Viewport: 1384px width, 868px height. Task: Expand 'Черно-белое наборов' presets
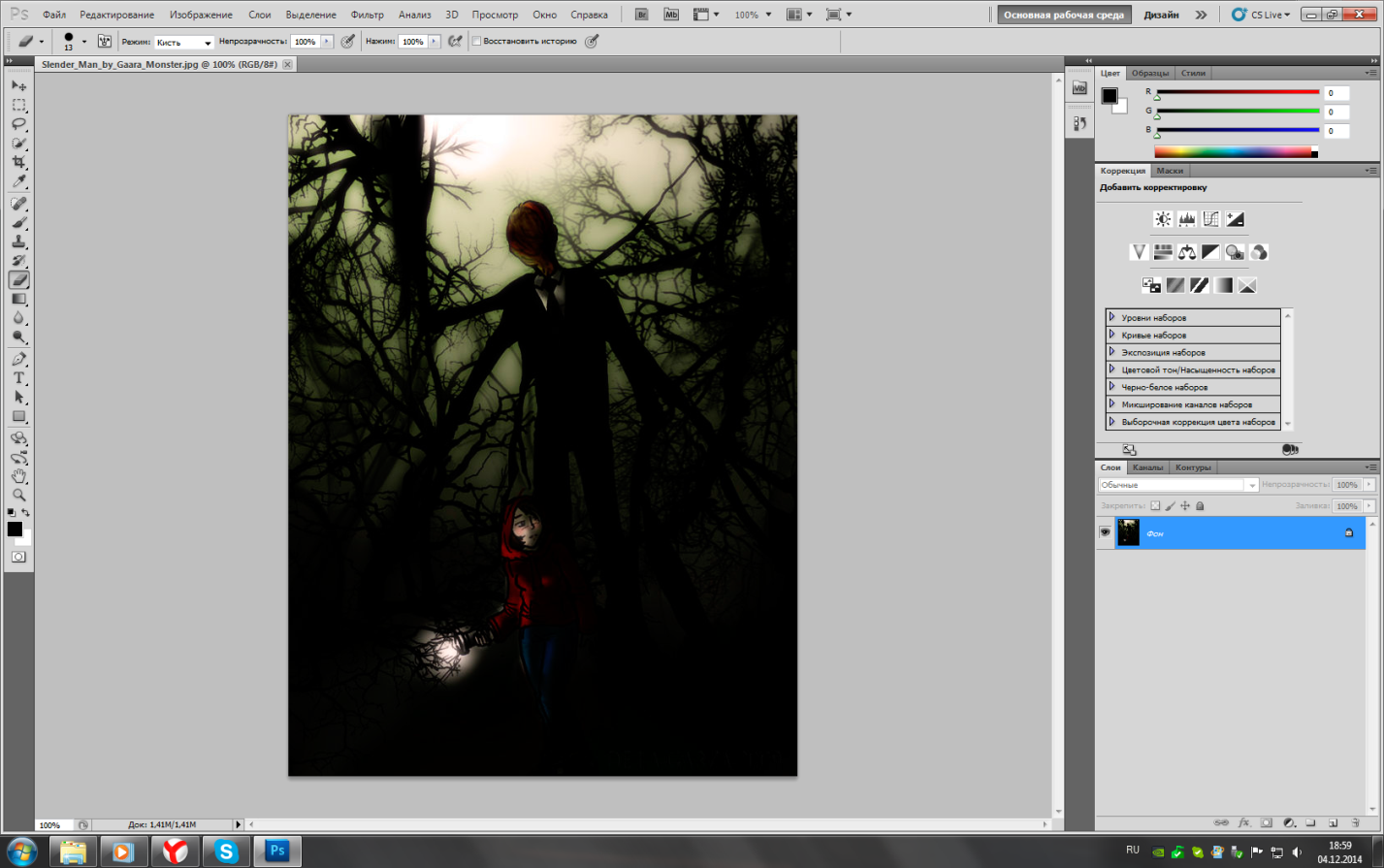tap(1111, 387)
